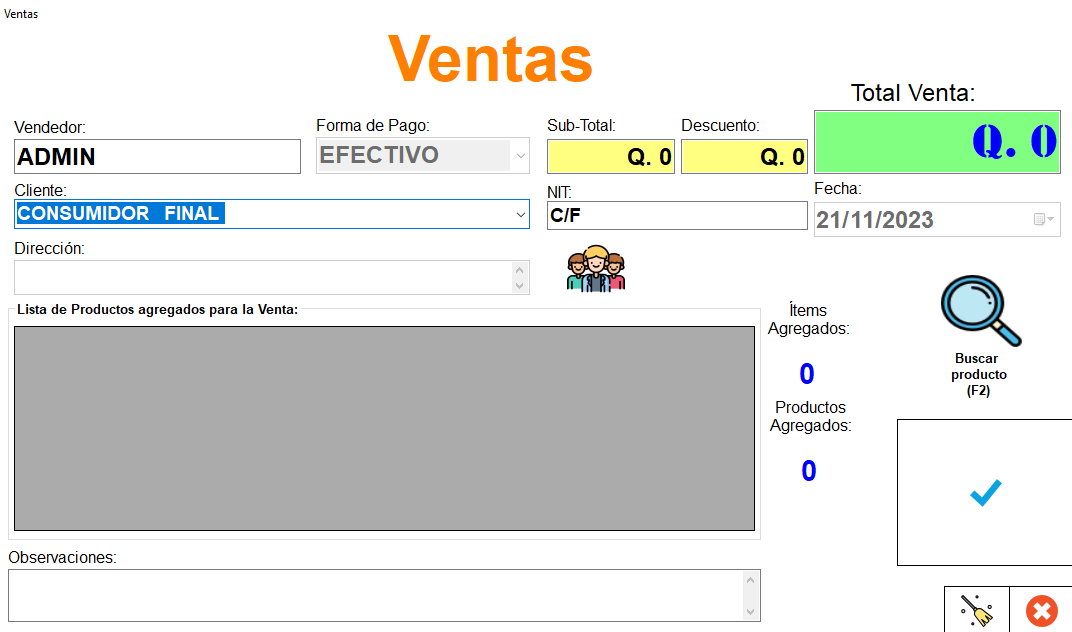Select the Sub-Total yellow field
Screen dimensions: 1072x632
[610, 157]
